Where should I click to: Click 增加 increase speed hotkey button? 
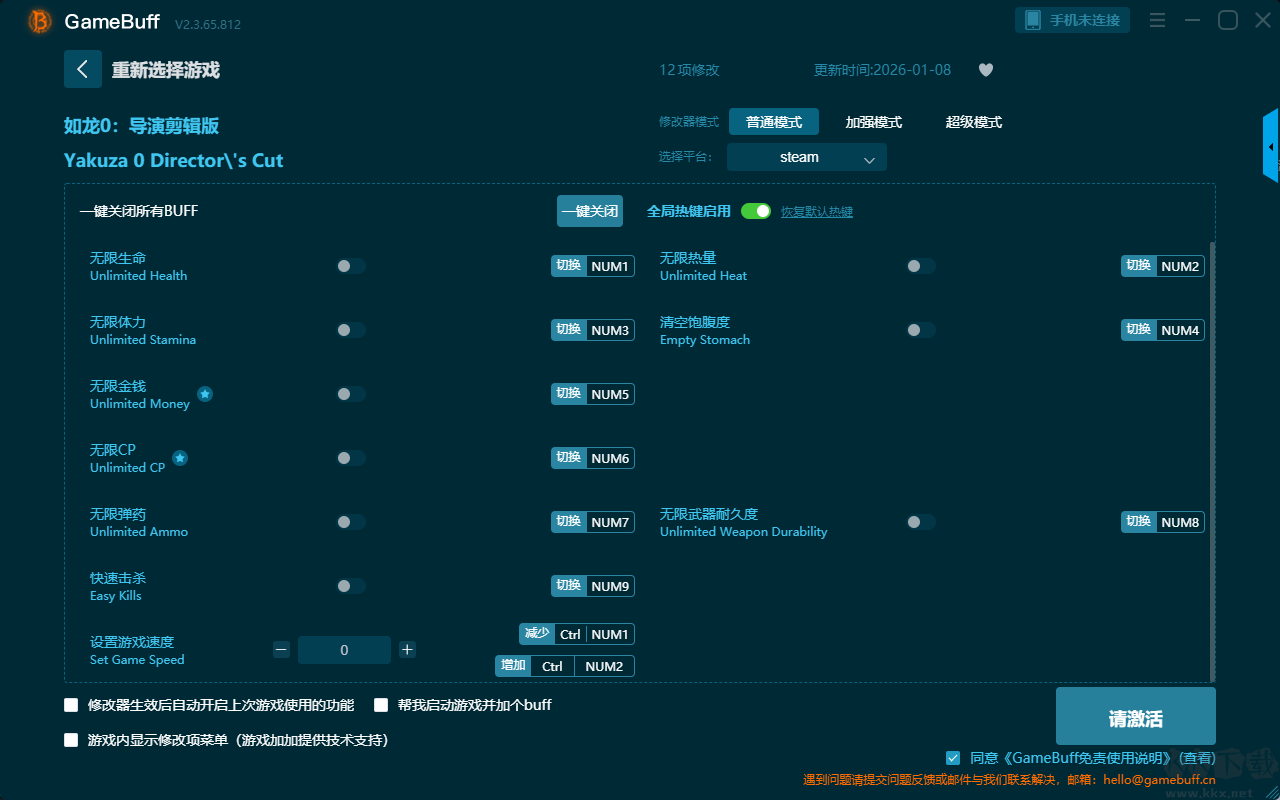[x=513, y=666]
